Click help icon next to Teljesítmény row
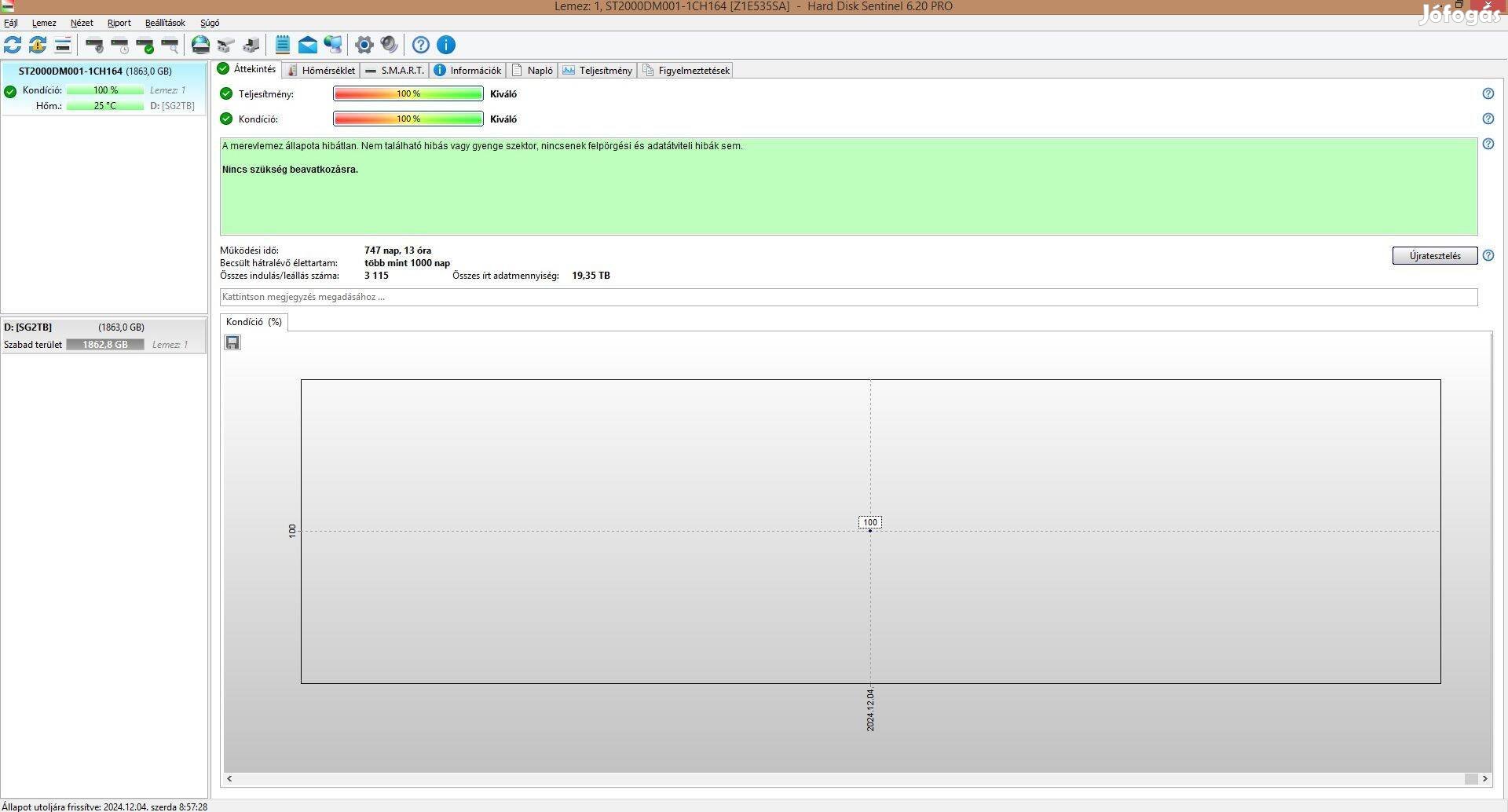 click(x=1488, y=93)
